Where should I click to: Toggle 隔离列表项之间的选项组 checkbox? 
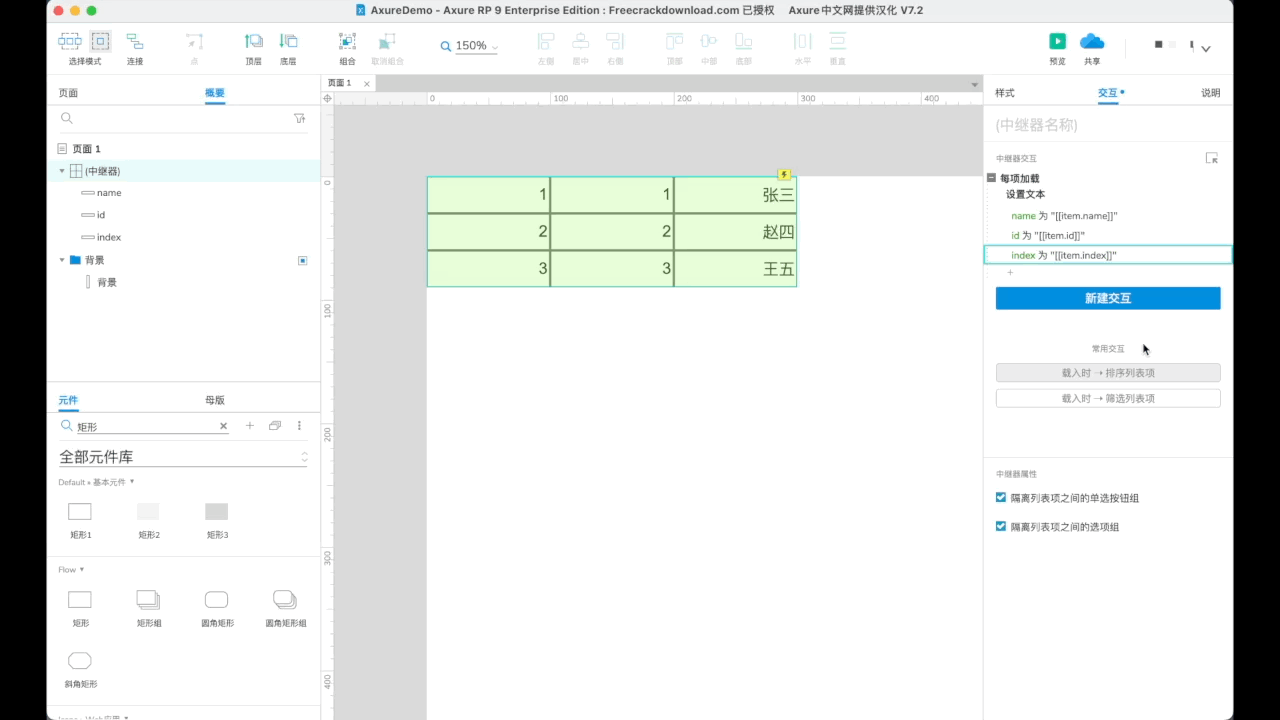(x=1001, y=526)
